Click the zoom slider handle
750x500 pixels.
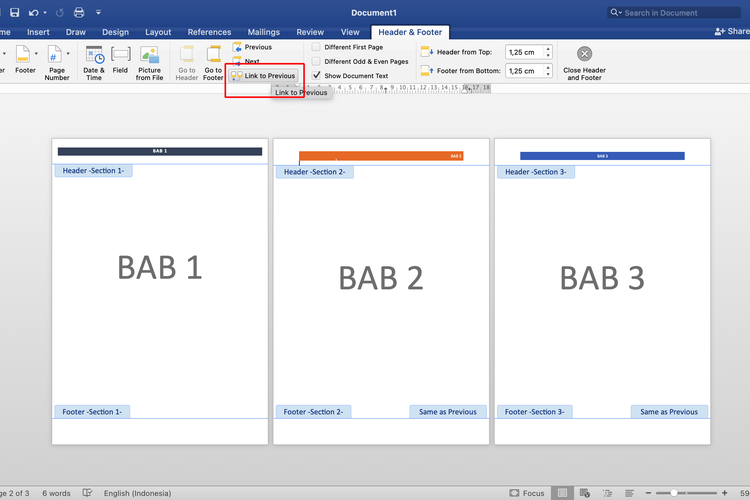(x=673, y=493)
